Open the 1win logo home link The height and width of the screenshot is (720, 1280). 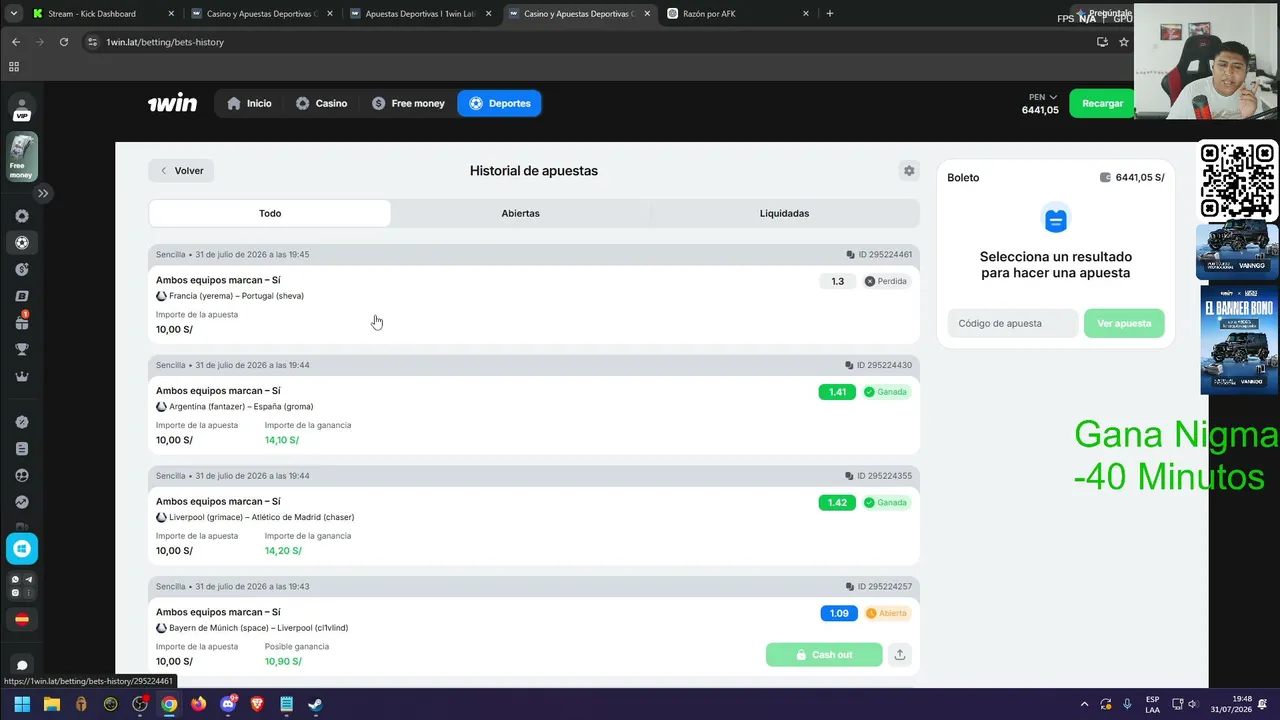[172, 103]
